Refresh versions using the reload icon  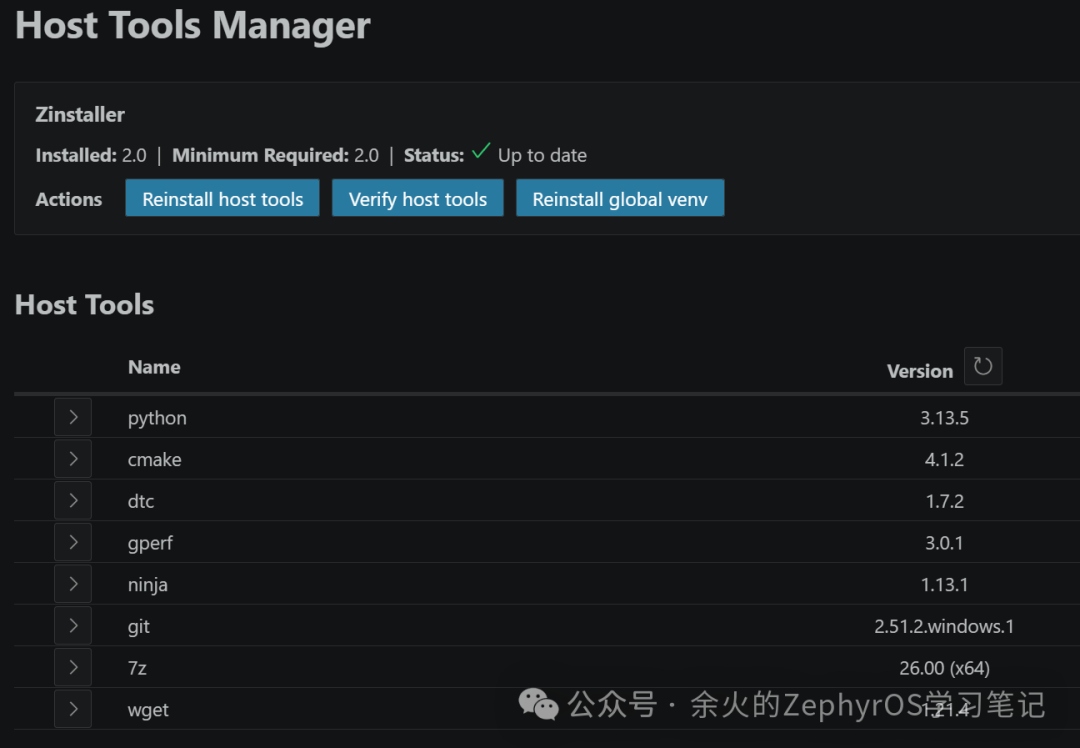pyautogui.click(x=983, y=366)
